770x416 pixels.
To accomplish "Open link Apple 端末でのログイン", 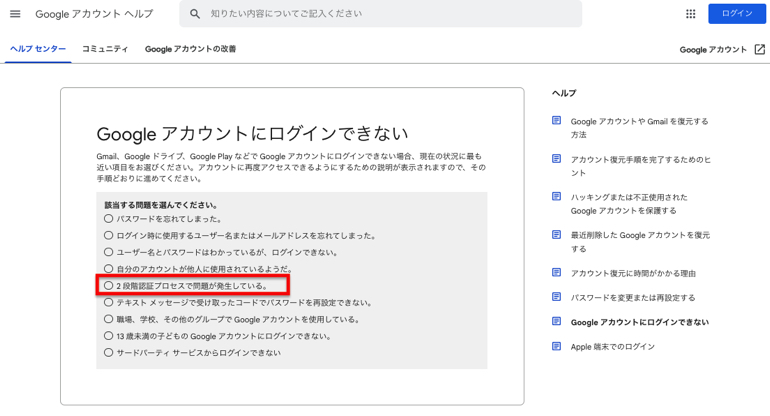I will click(x=612, y=347).
